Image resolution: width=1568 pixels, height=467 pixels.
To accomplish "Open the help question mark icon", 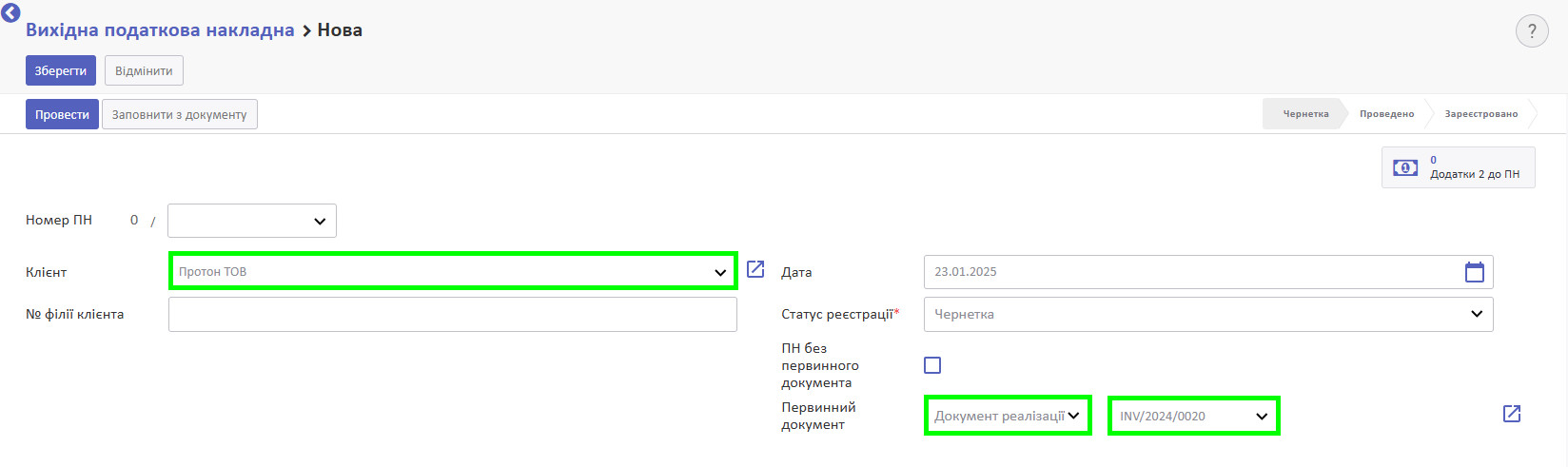I will tap(1532, 31).
